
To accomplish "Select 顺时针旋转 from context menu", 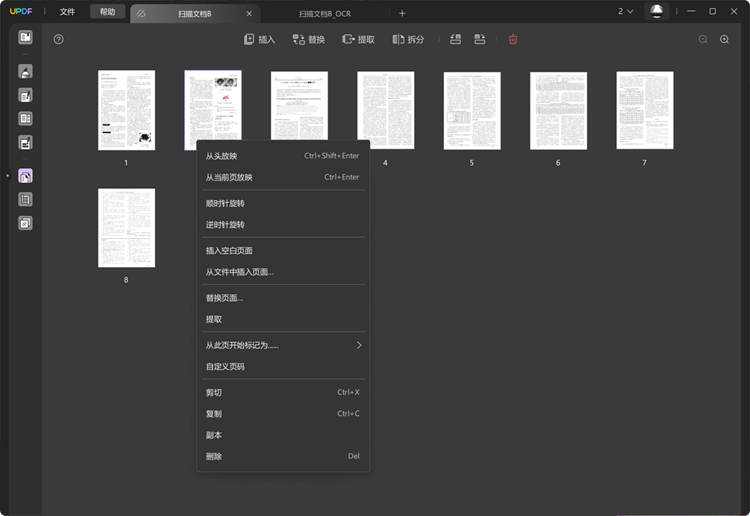I will (x=283, y=203).
